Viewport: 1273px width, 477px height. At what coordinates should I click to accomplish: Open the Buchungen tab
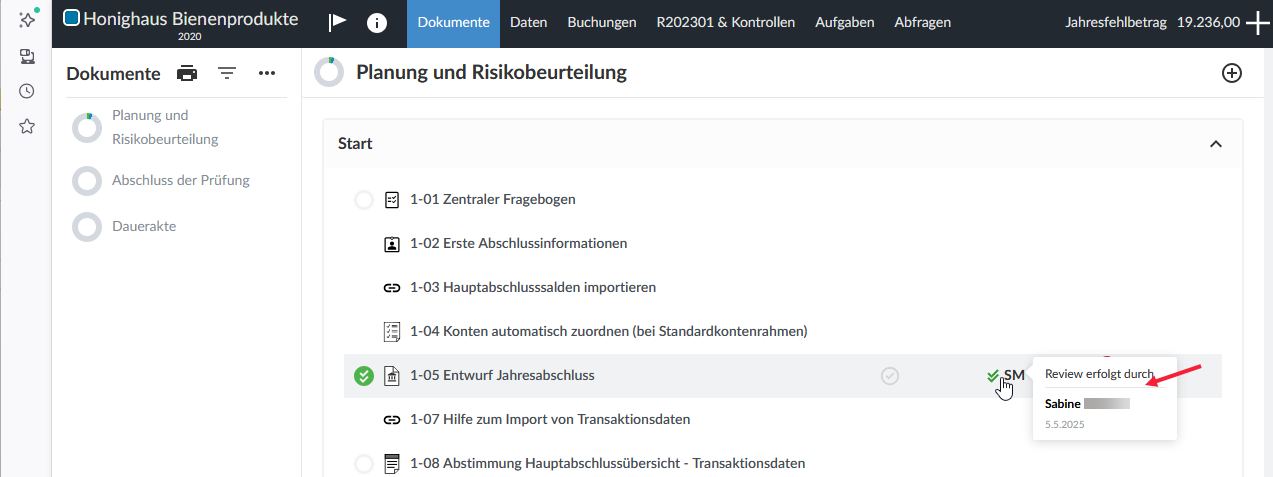point(602,23)
